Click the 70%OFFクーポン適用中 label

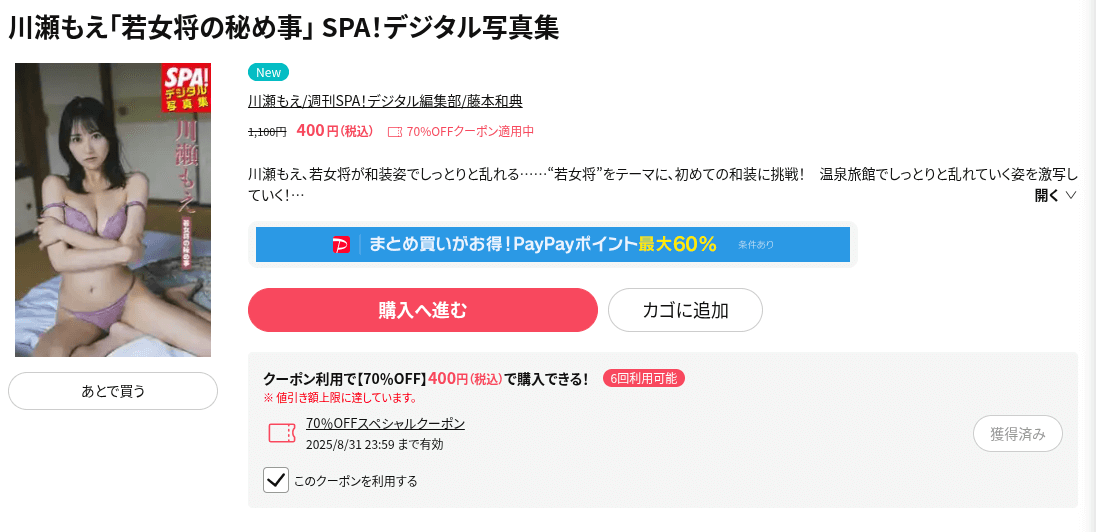(x=470, y=131)
